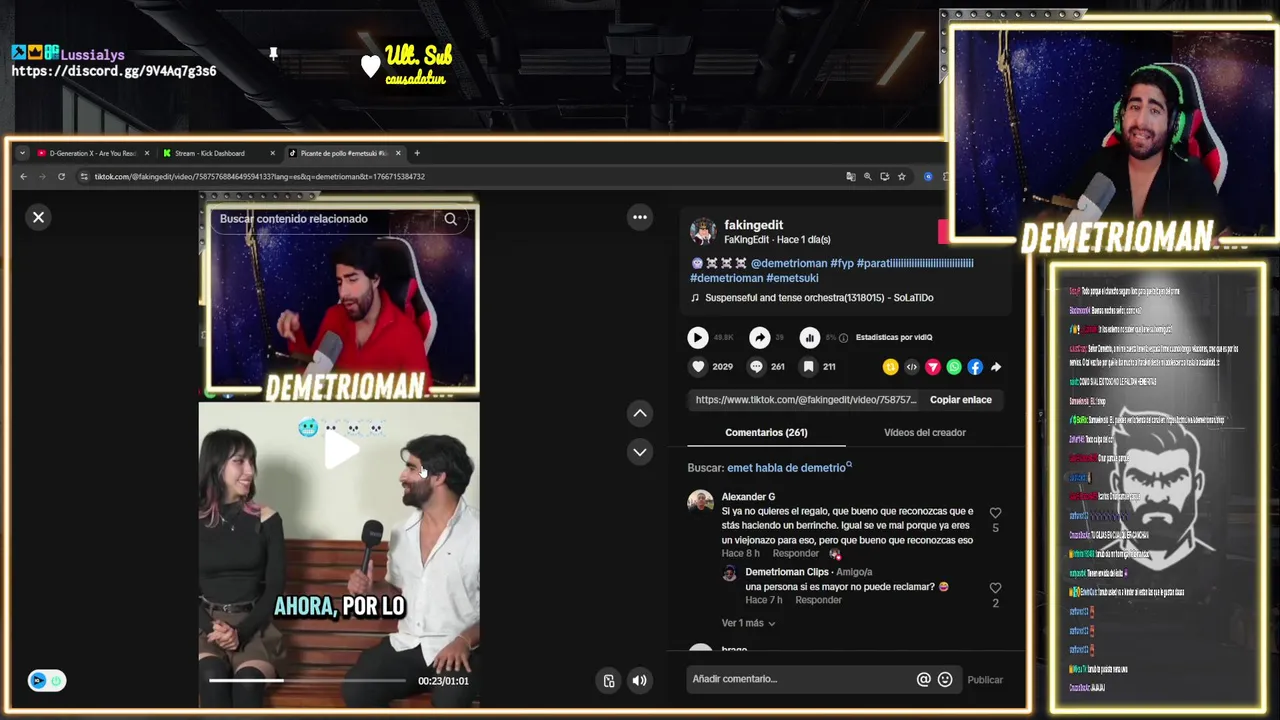Open comments via the speech bubble icon
The image size is (1280, 720).
pyautogui.click(x=756, y=367)
